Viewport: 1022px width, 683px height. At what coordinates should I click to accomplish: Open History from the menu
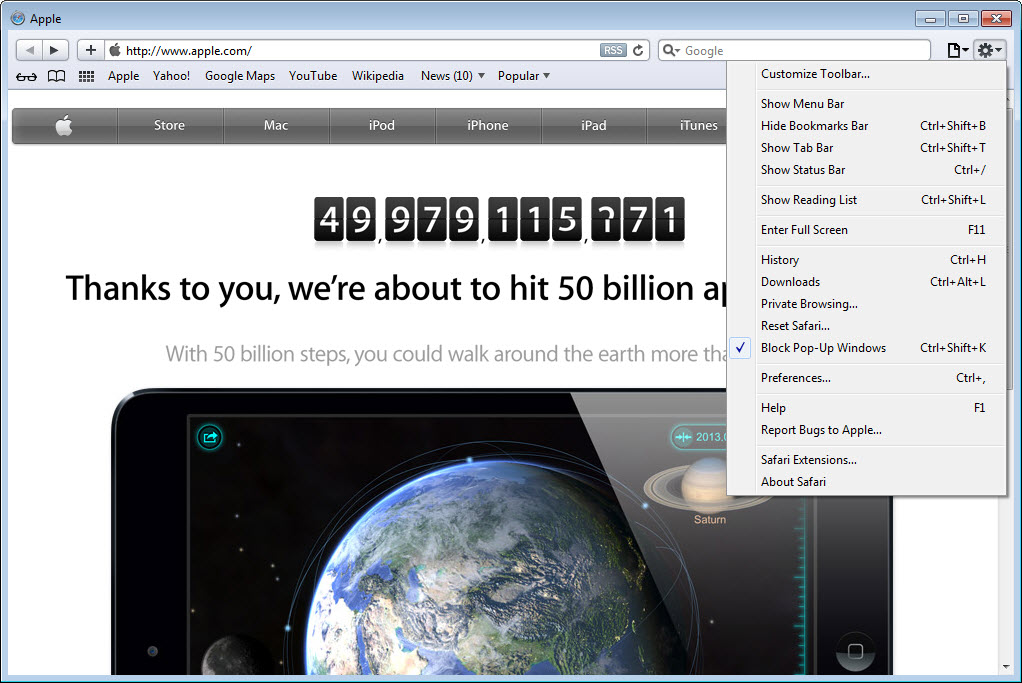point(866,260)
